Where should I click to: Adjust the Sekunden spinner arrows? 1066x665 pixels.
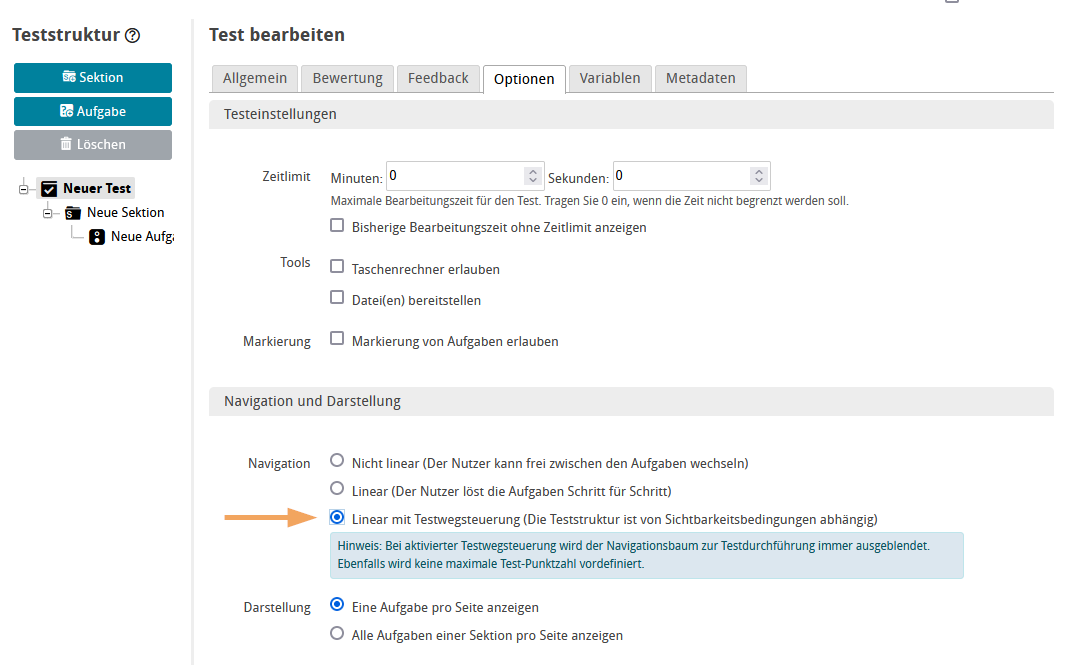(759, 176)
